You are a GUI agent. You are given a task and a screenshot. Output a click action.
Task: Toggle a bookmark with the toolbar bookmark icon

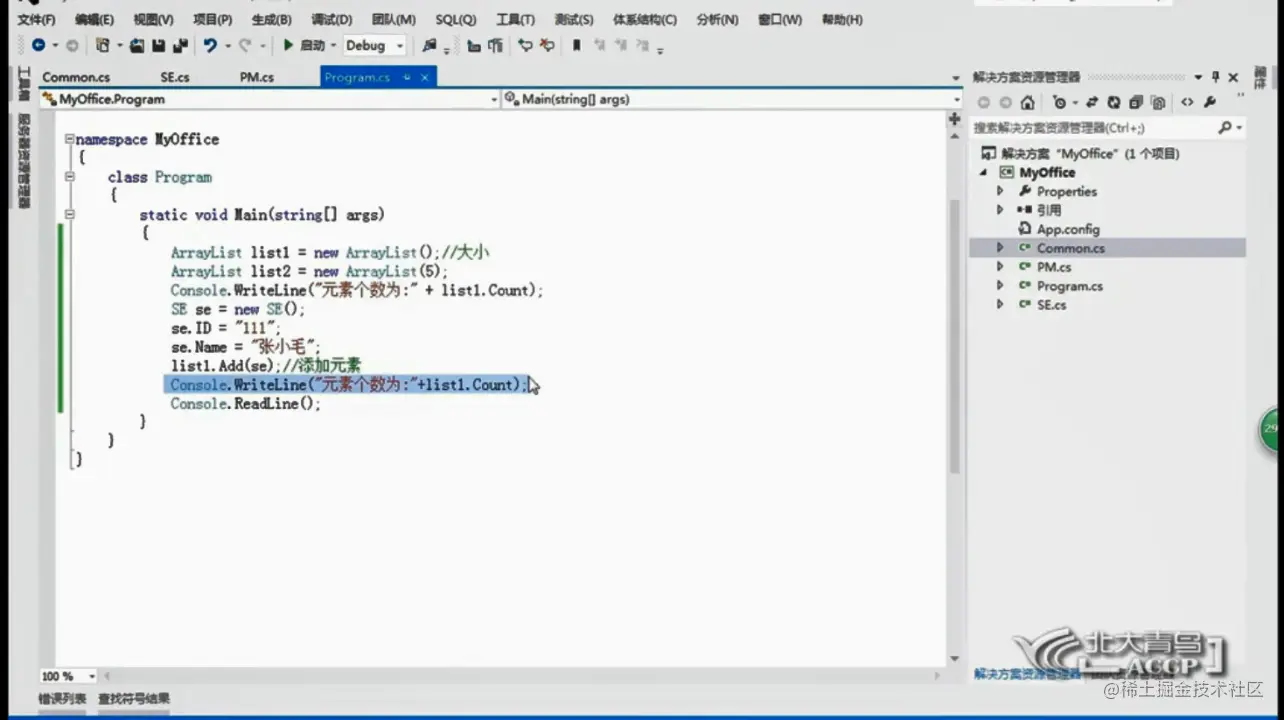pos(576,45)
